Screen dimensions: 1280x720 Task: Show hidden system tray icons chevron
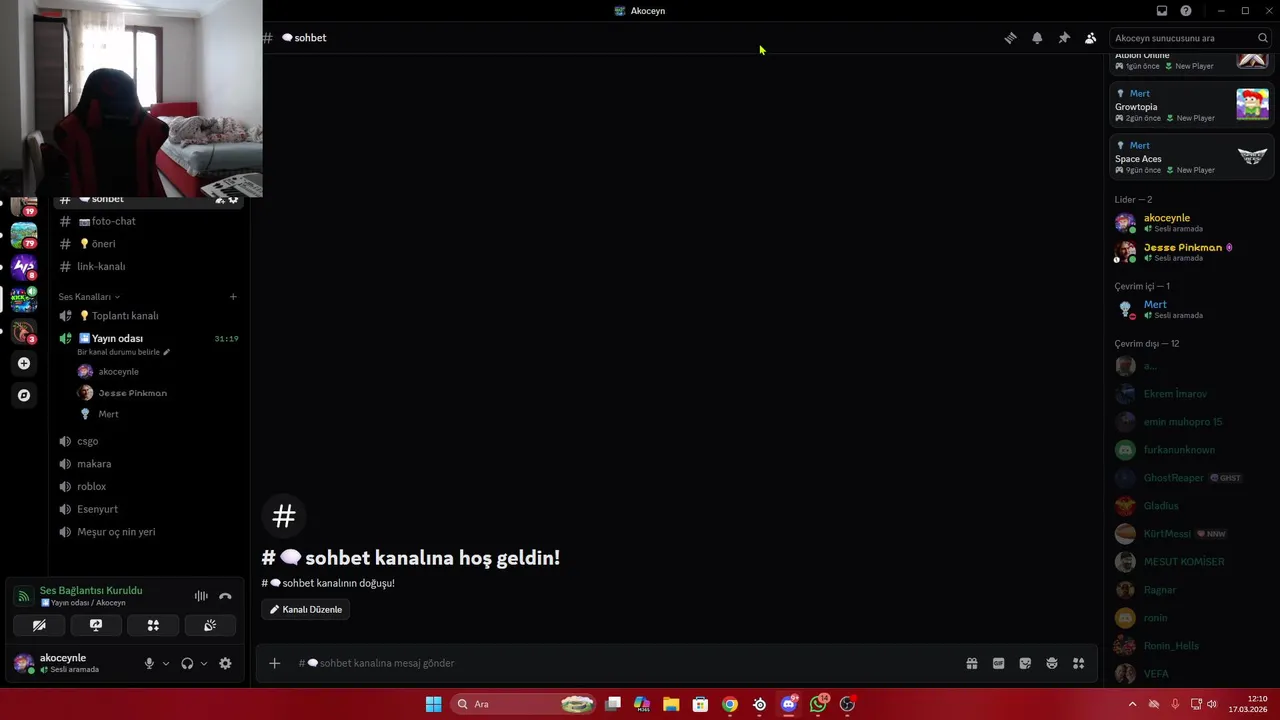point(1132,704)
